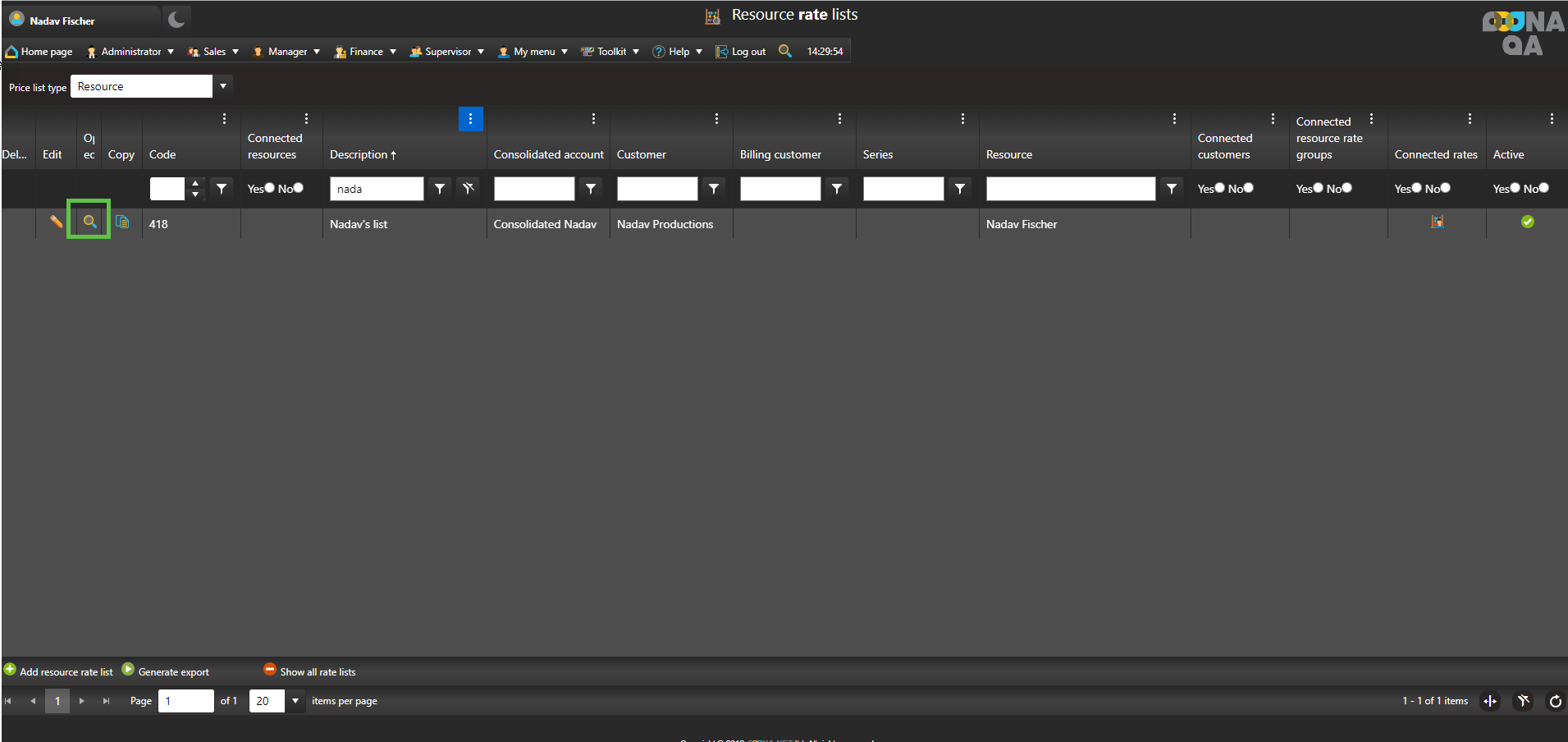Toggle dark mode moon icon
This screenshot has height=742, width=1568.
(176, 19)
